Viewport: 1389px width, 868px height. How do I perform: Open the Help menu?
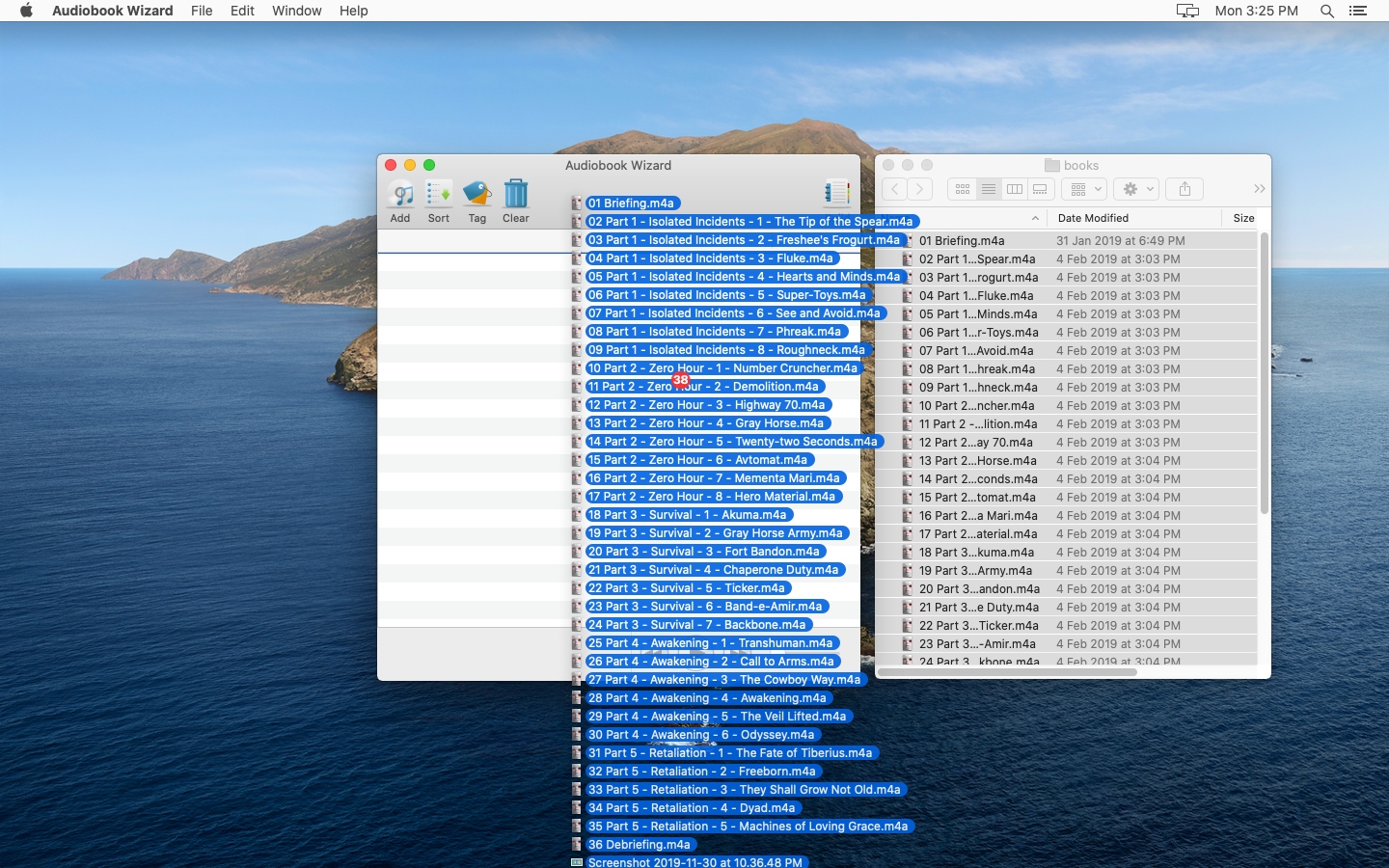(x=354, y=11)
